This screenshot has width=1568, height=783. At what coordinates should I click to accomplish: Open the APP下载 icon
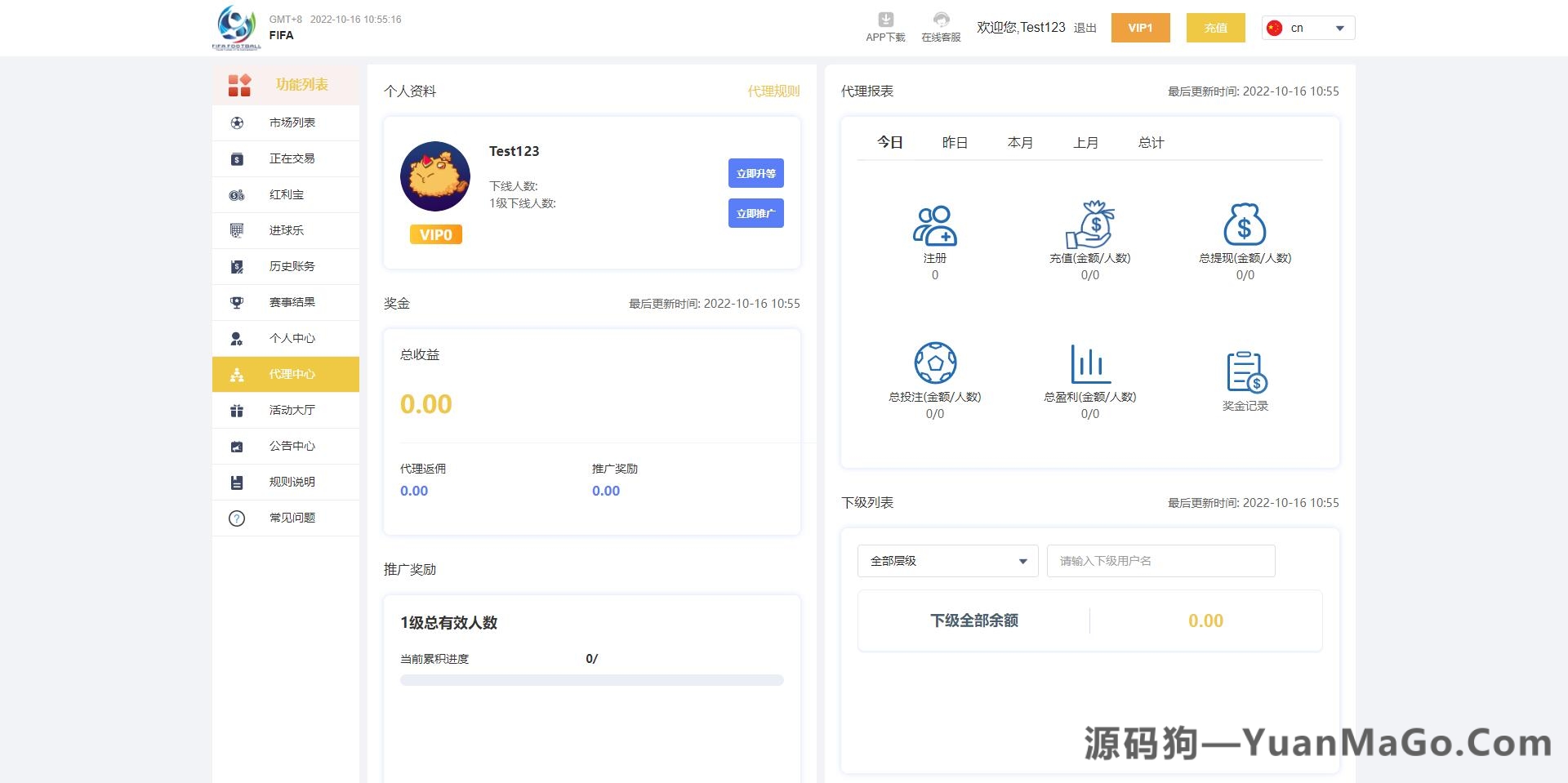click(x=884, y=24)
